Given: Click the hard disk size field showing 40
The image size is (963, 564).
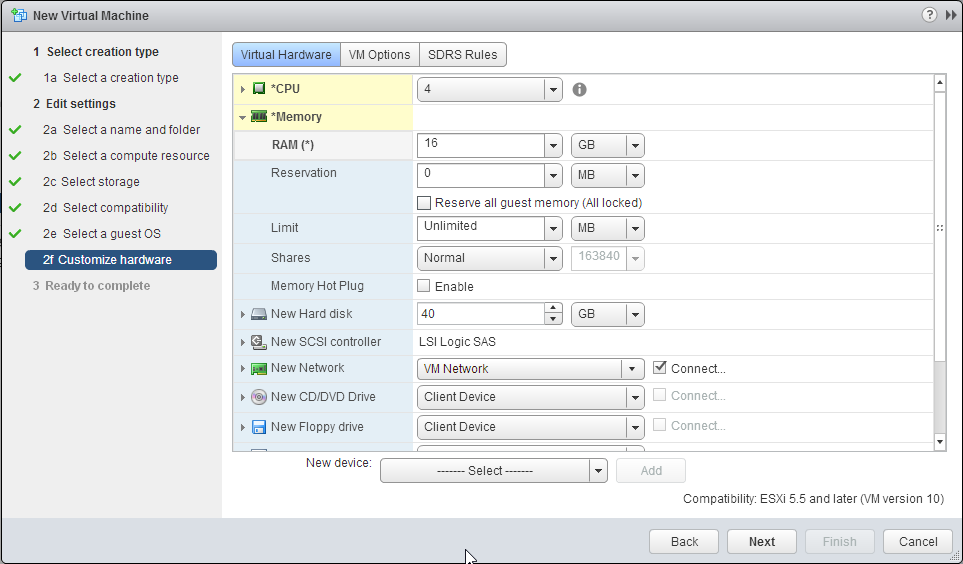Looking at the screenshot, I should tap(481, 314).
